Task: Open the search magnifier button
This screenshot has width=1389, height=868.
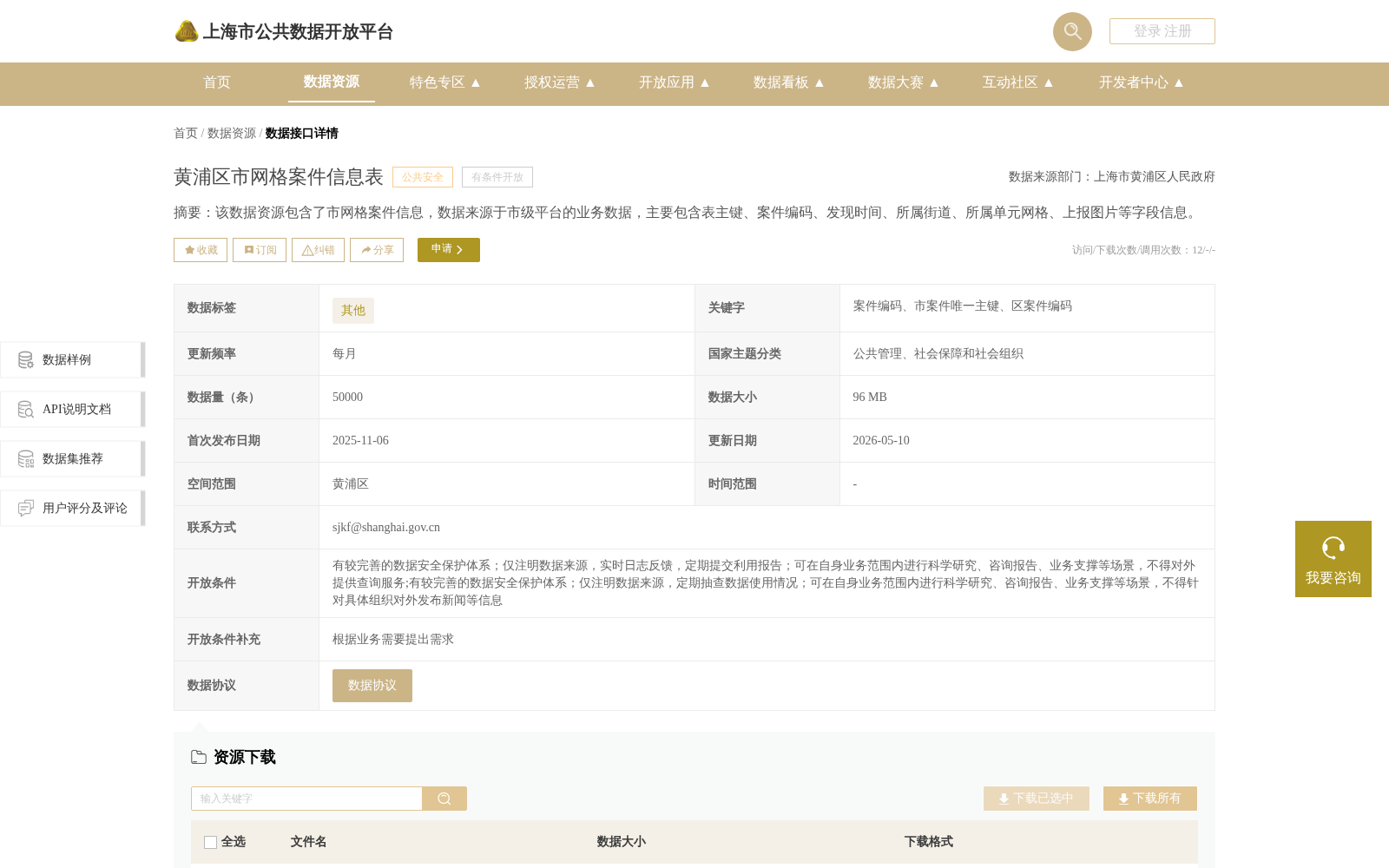Action: click(x=1072, y=31)
